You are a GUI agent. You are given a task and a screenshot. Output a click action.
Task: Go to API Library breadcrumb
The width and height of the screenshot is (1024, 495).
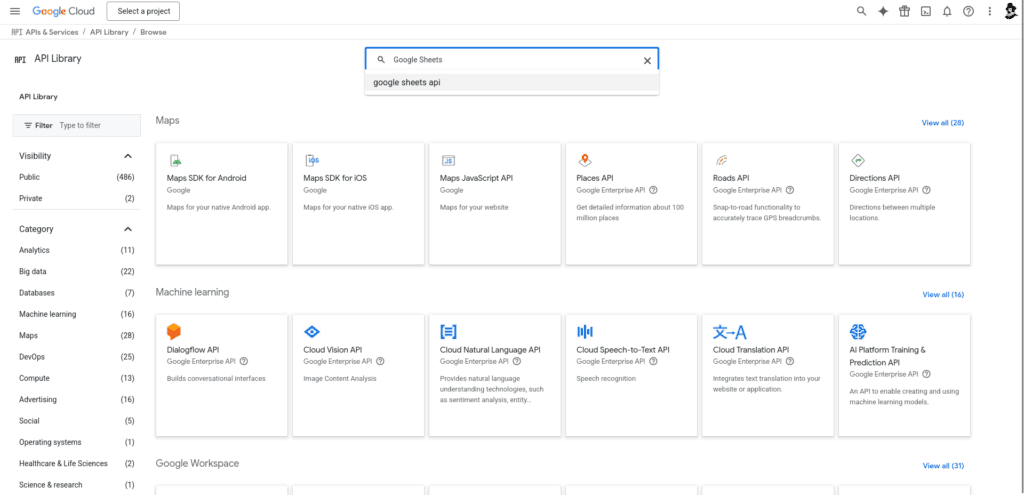[109, 32]
